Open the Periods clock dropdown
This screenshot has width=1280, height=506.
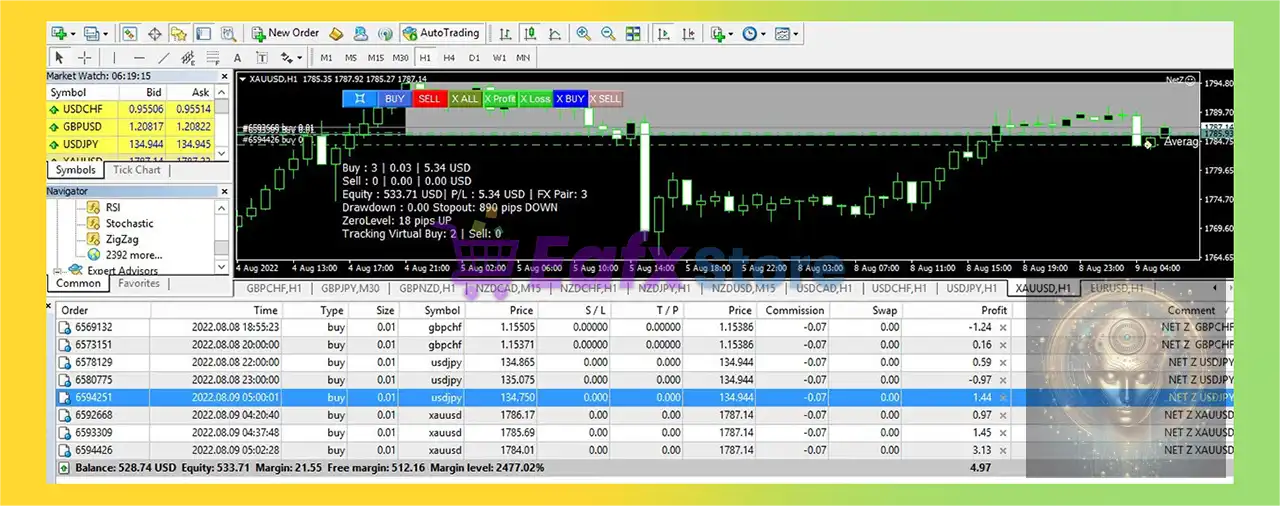click(763, 33)
